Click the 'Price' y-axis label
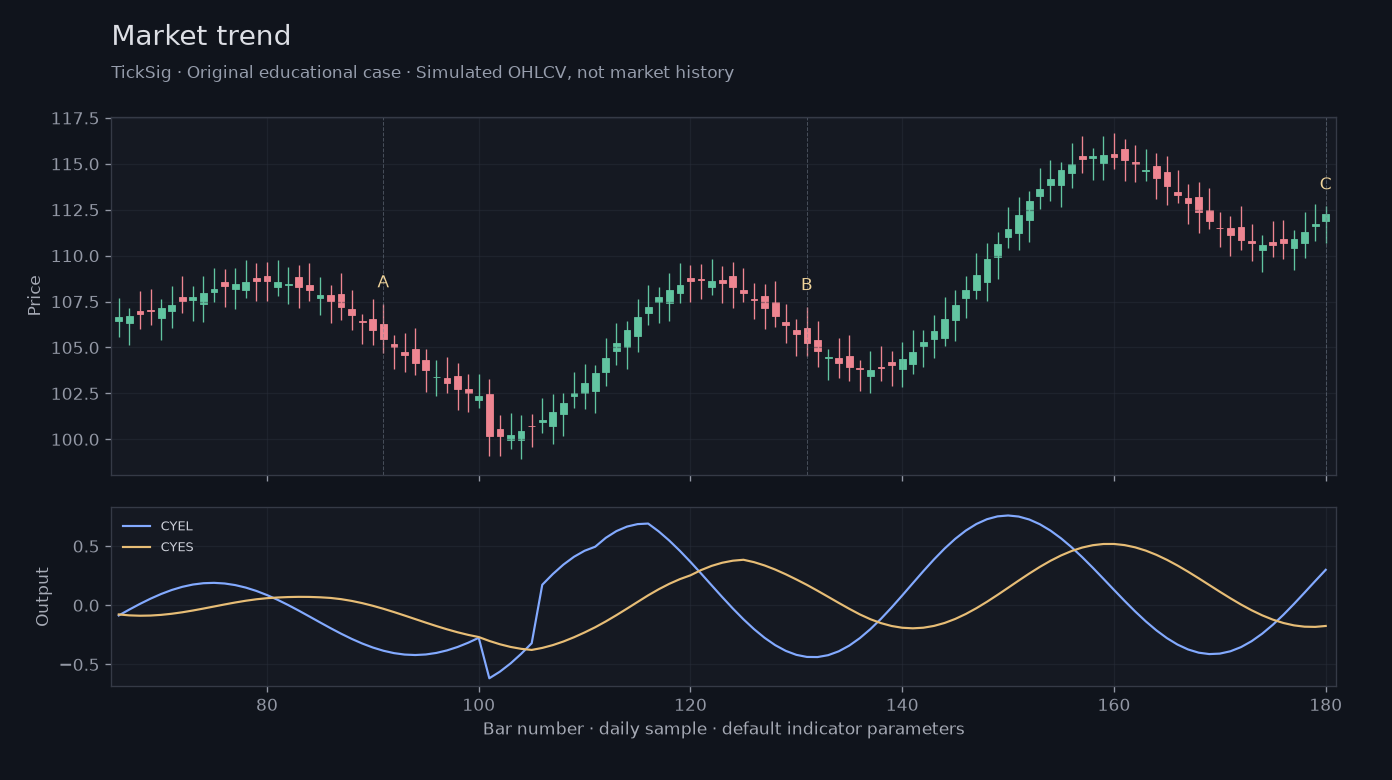The height and width of the screenshot is (780, 1392). tap(35, 296)
